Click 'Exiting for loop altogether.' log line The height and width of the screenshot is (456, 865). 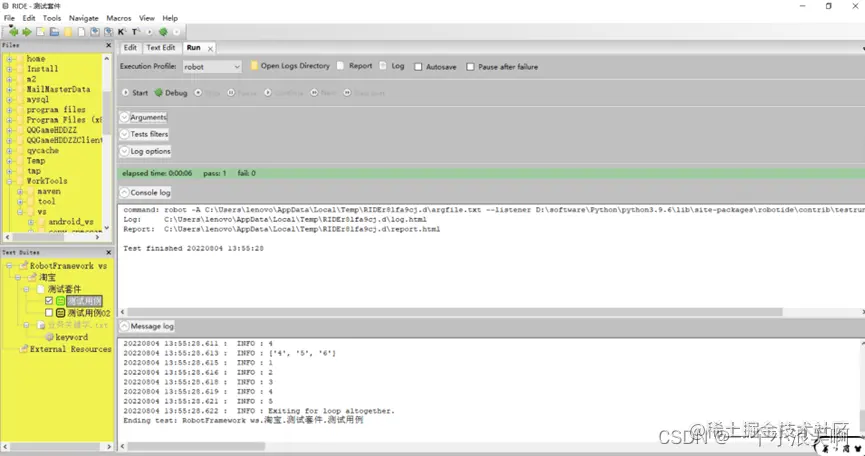pyautogui.click(x=331, y=411)
